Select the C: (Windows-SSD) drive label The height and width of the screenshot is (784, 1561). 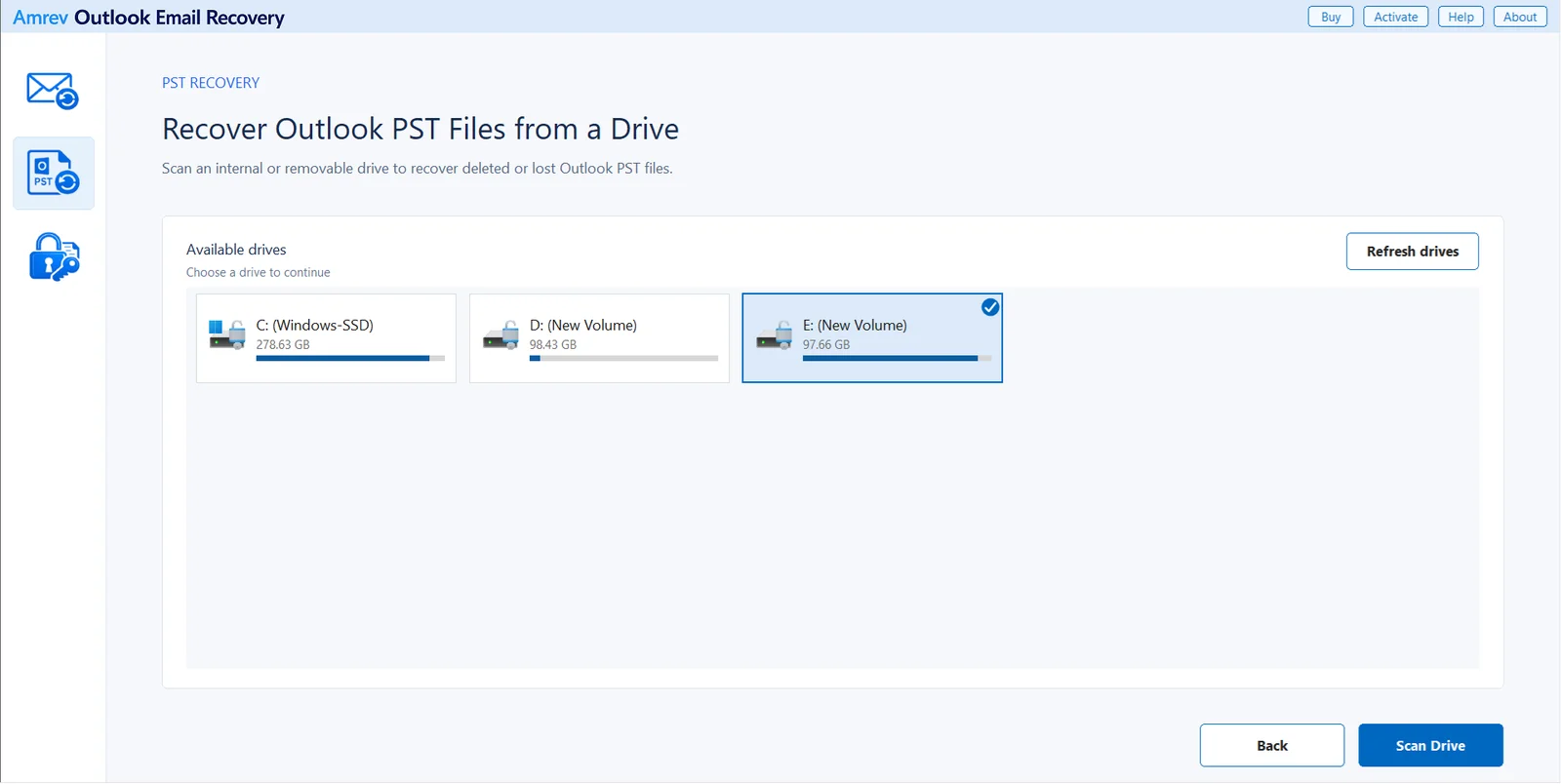[315, 326]
